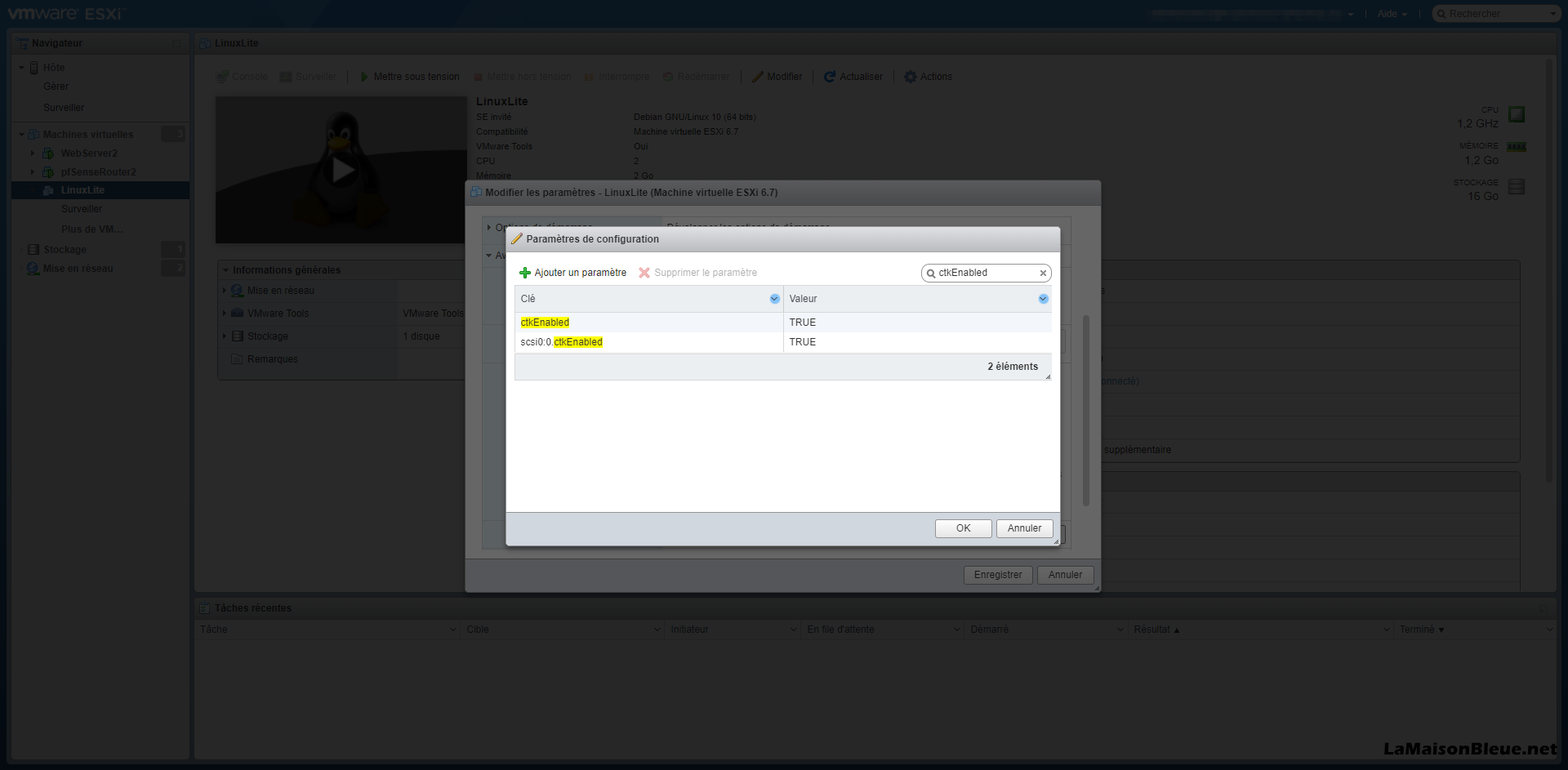Confirm configuration parameters with OK
The image size is (1568, 770).
coord(964,528)
